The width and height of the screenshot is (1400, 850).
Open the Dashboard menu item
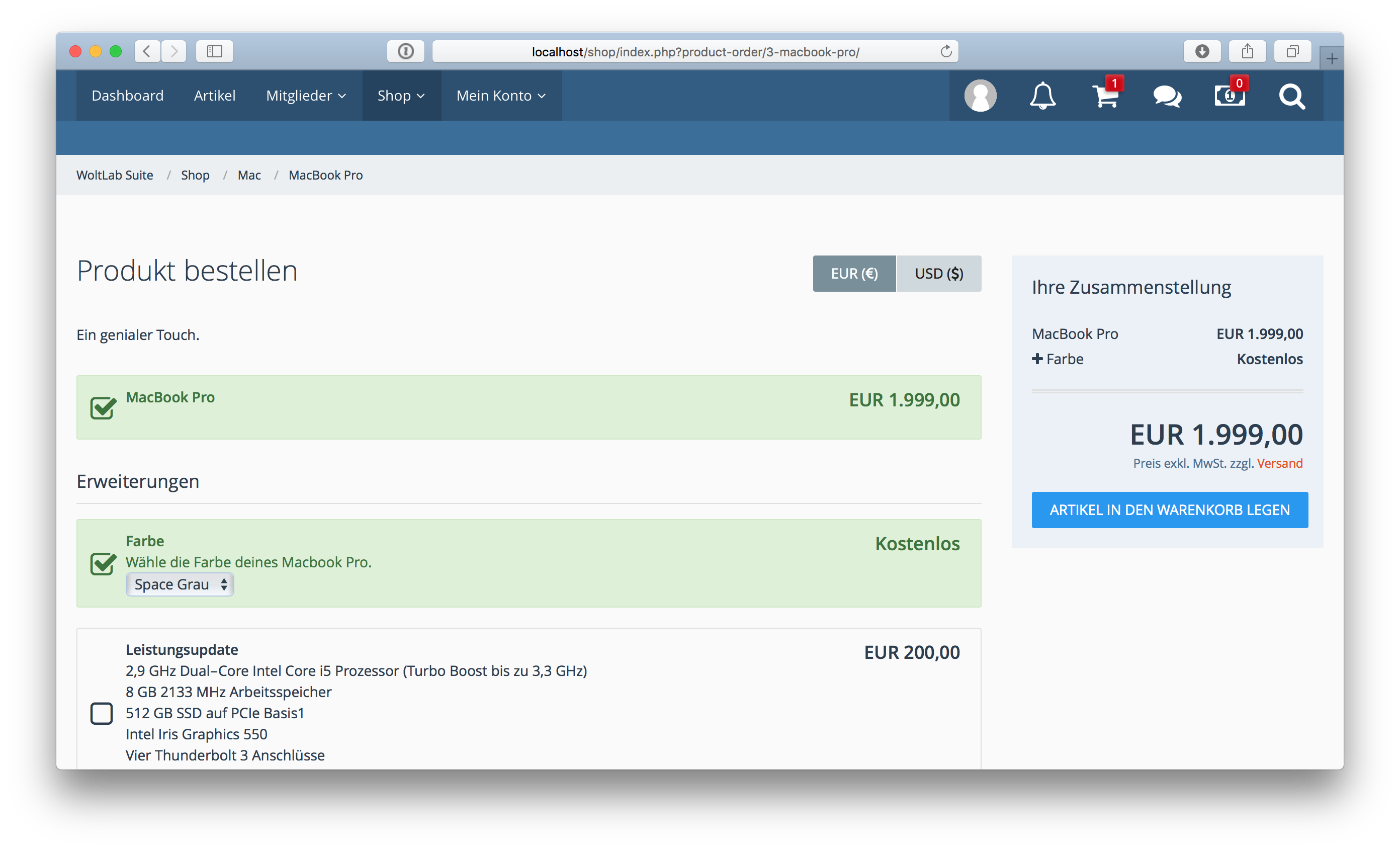pyautogui.click(x=127, y=96)
